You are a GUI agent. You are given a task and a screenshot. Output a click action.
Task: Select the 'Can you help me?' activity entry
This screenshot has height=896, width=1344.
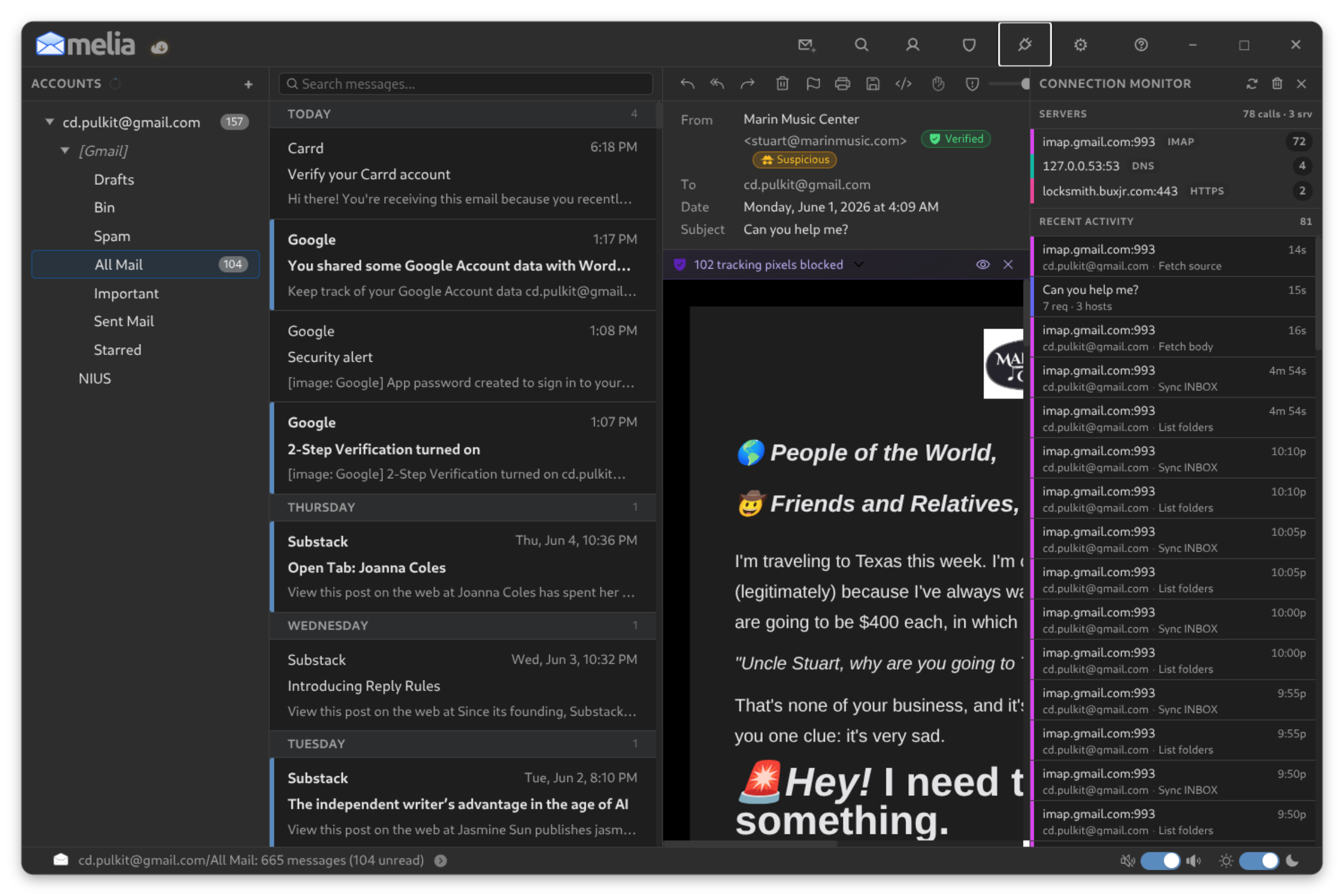(x=1173, y=297)
